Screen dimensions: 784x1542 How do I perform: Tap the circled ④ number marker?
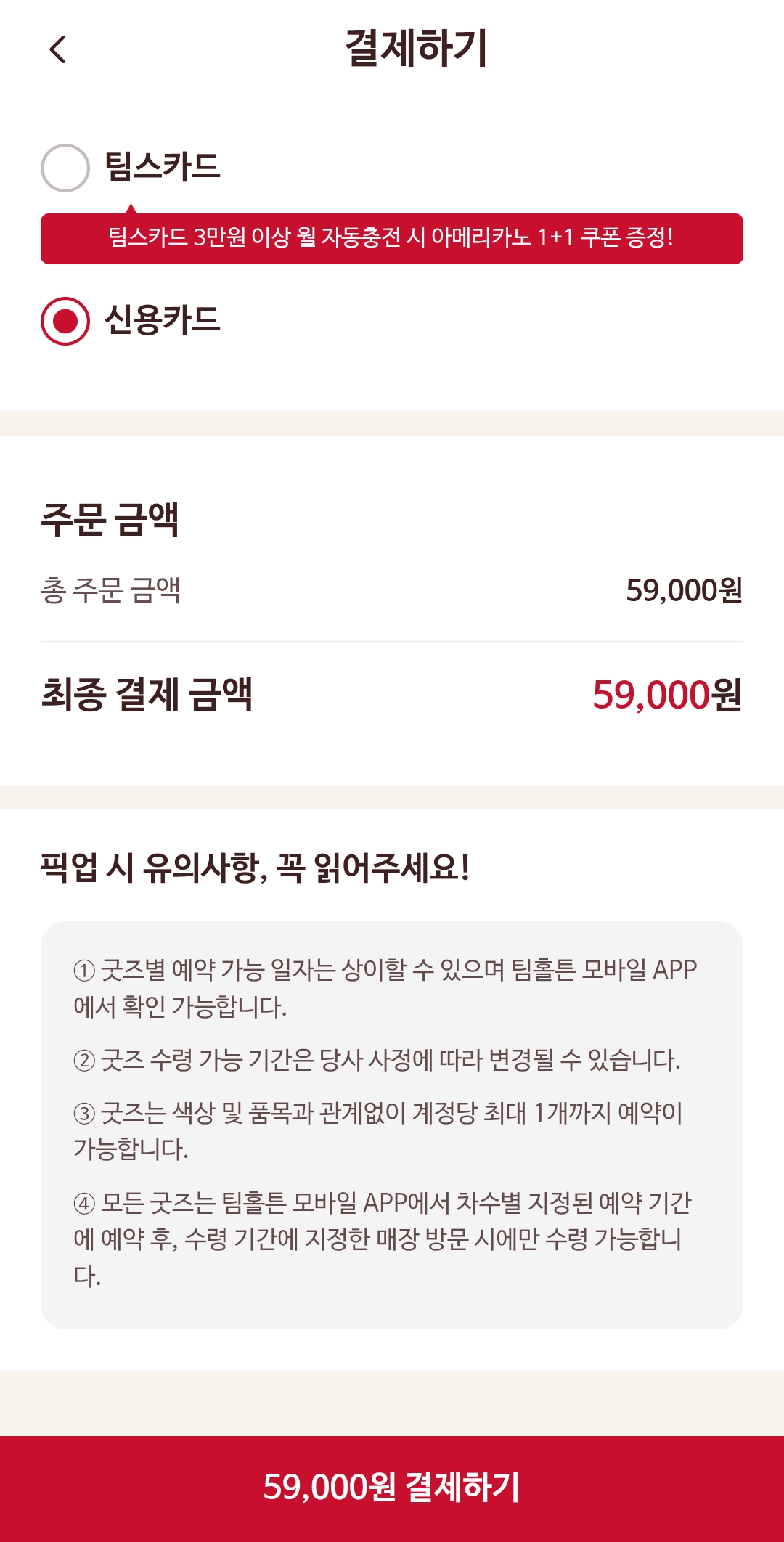84,1204
